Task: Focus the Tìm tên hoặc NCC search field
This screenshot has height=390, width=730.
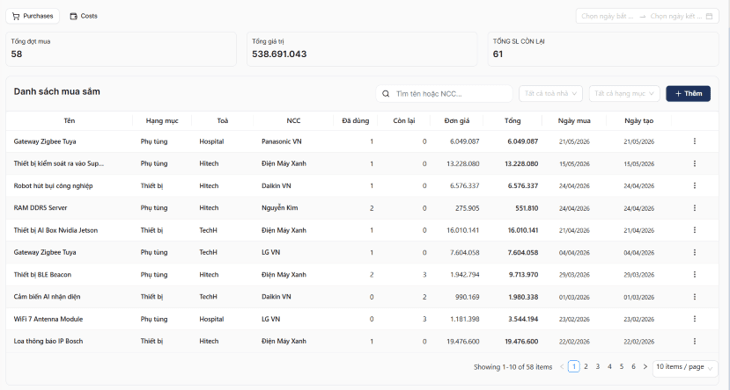Action: (444, 94)
